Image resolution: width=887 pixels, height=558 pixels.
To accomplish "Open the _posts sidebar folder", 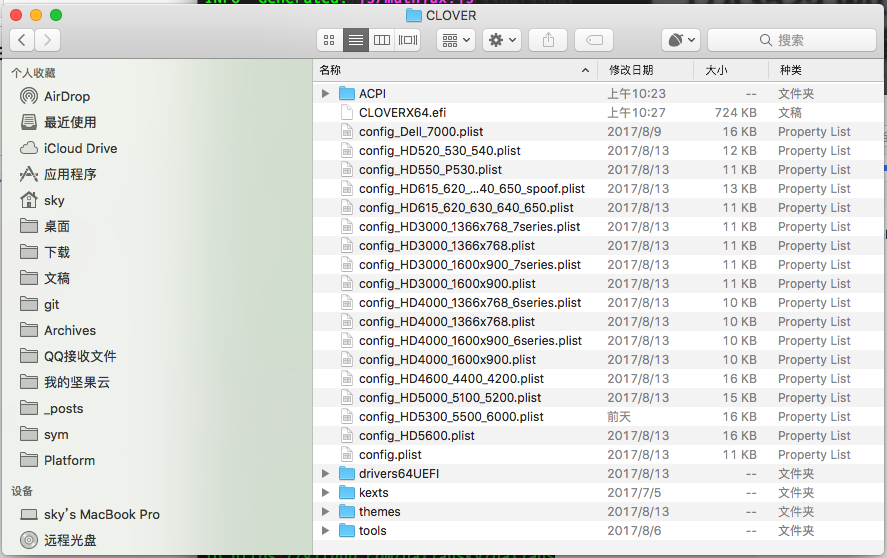I will [51, 409].
